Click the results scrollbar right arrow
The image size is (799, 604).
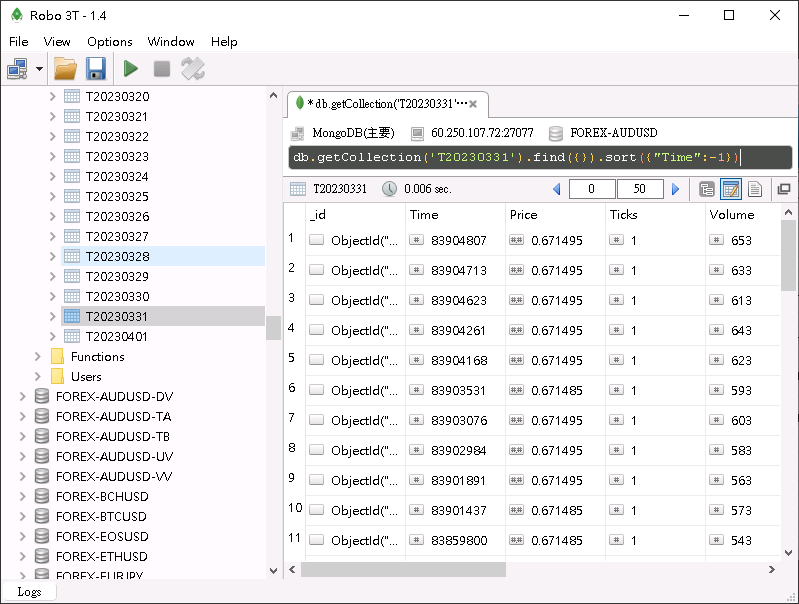[x=771, y=569]
